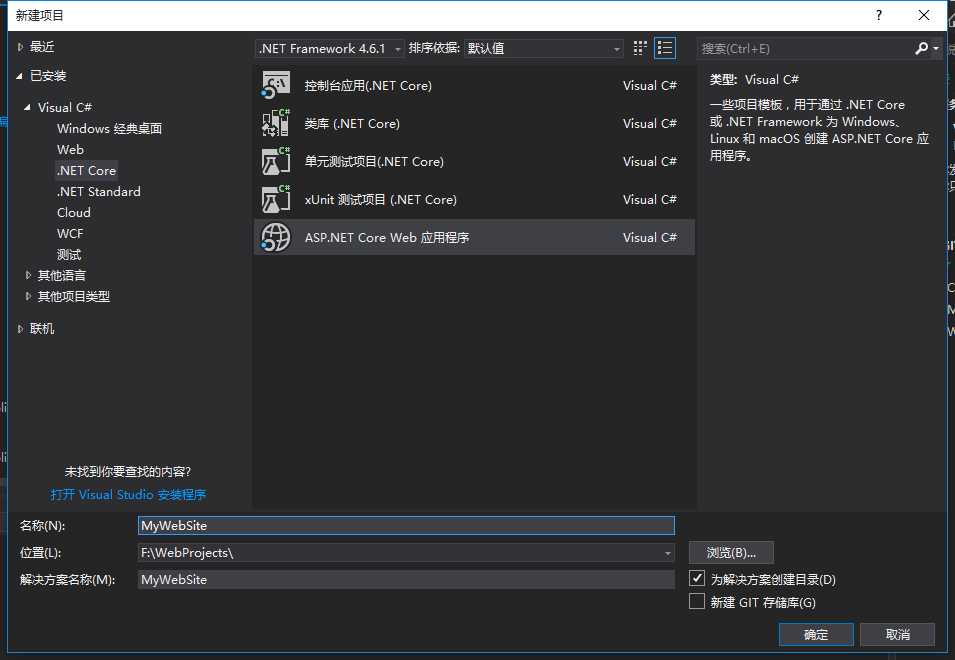This screenshot has height=660, width=955.
Task: Switch to medium list view
Action: pos(664,48)
